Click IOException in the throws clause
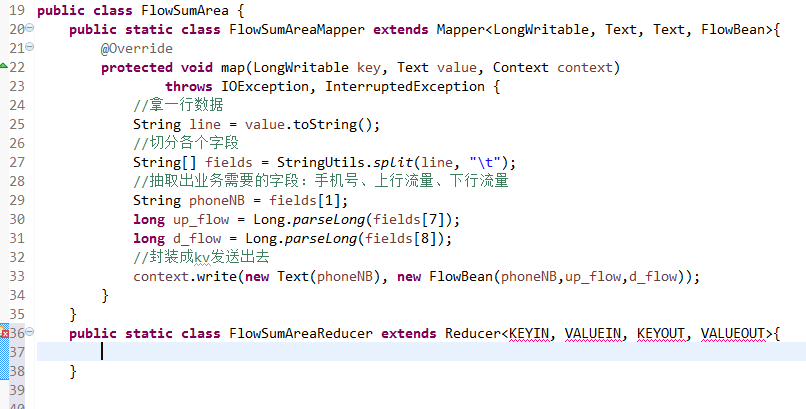Image resolution: width=806 pixels, height=409 pixels. click(x=265, y=86)
